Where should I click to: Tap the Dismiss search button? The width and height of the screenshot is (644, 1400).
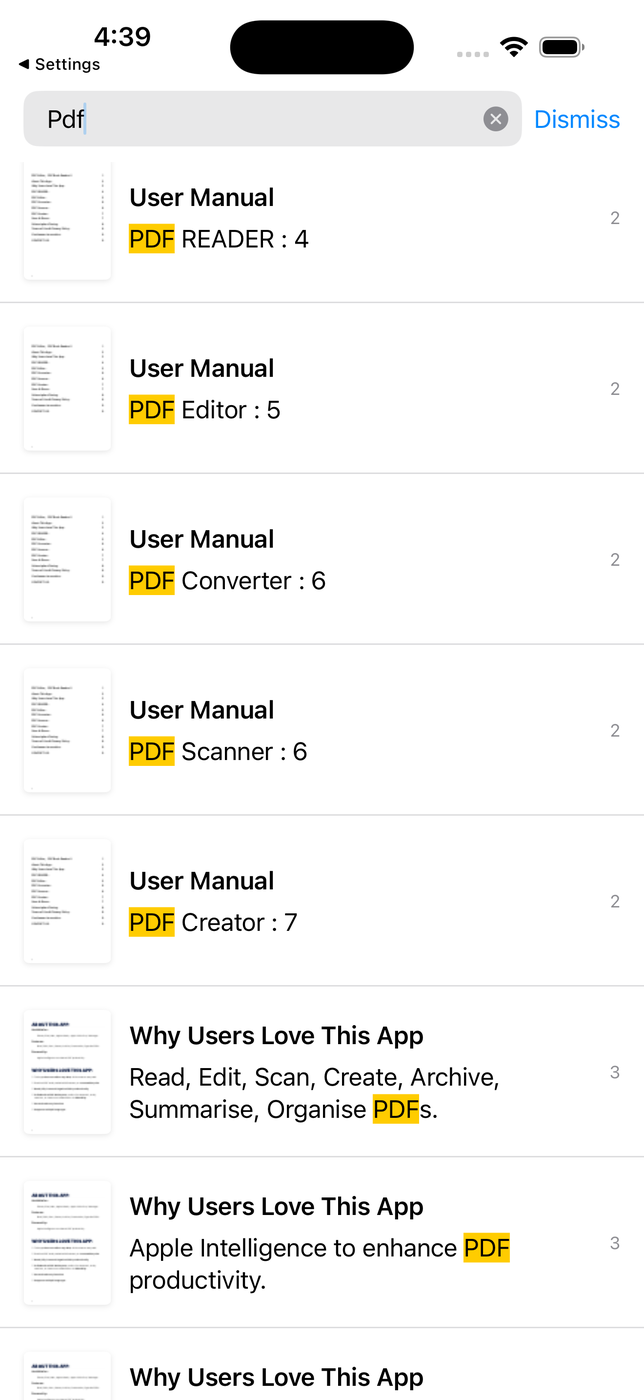click(577, 120)
